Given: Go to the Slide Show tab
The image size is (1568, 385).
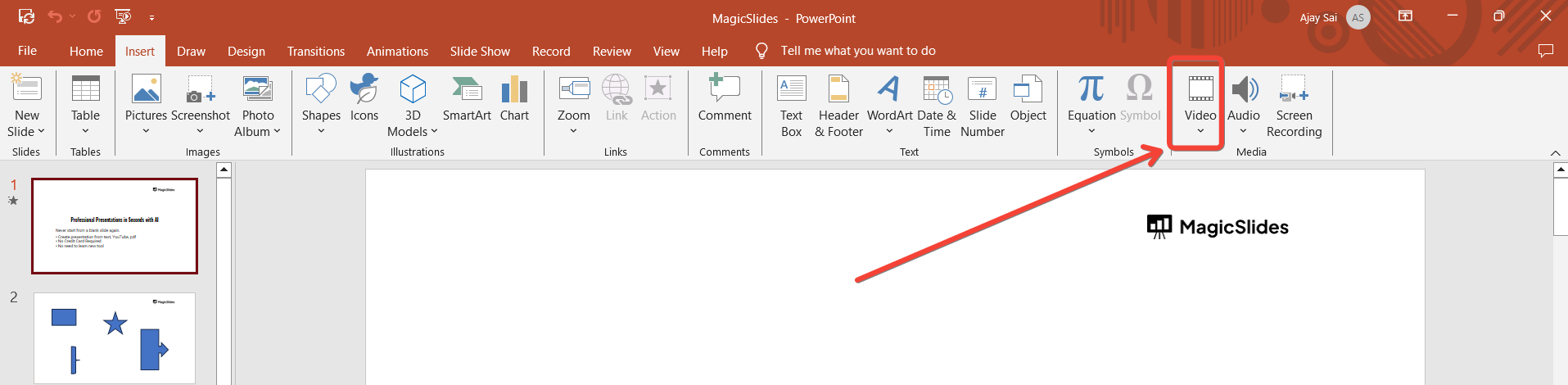Looking at the screenshot, I should coord(480,51).
